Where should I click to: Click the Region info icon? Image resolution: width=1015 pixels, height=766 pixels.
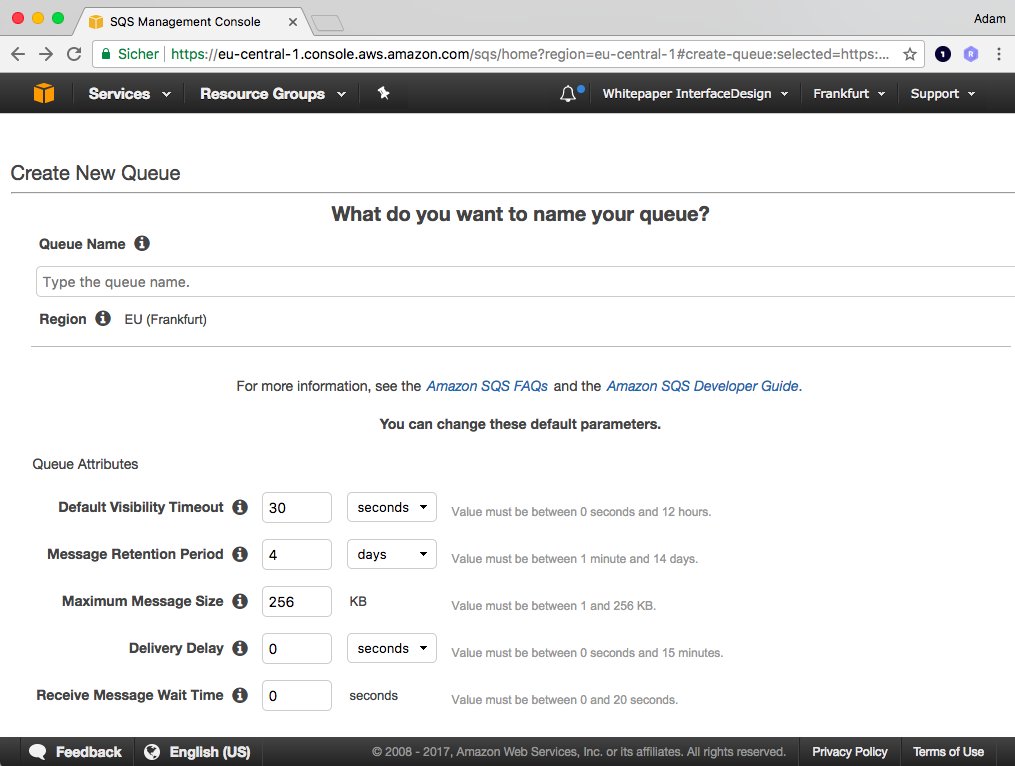[x=103, y=319]
